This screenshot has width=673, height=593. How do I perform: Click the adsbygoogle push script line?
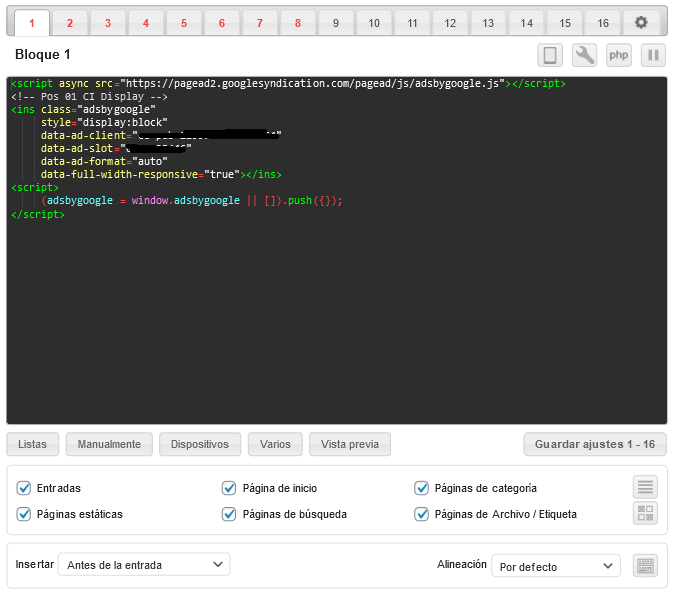coord(192,200)
